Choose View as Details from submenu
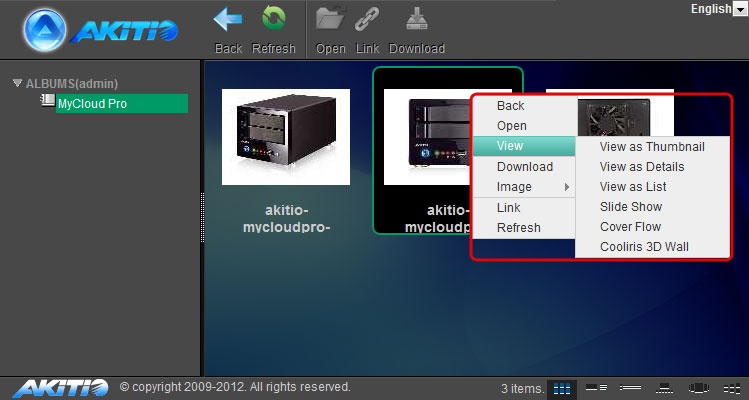 tap(642, 167)
